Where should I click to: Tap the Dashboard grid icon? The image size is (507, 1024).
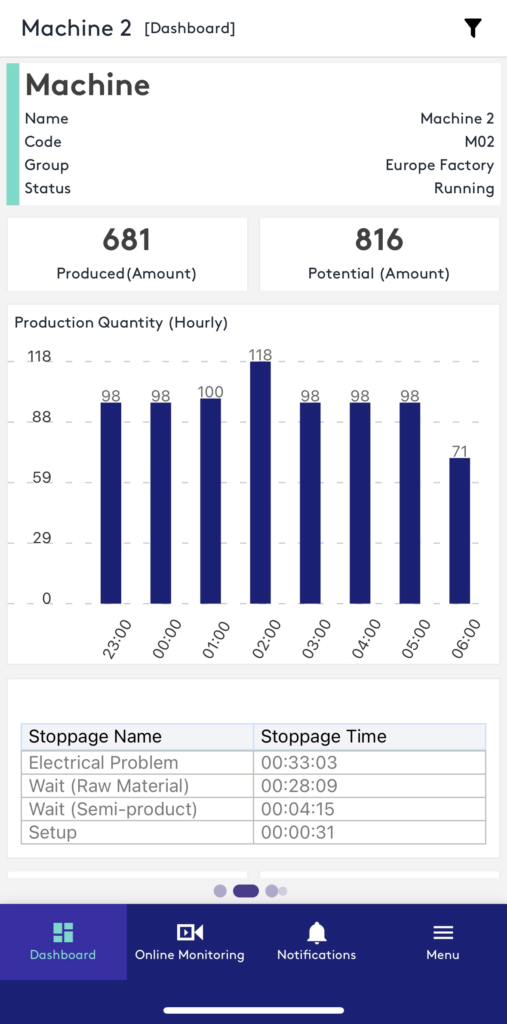click(63, 932)
